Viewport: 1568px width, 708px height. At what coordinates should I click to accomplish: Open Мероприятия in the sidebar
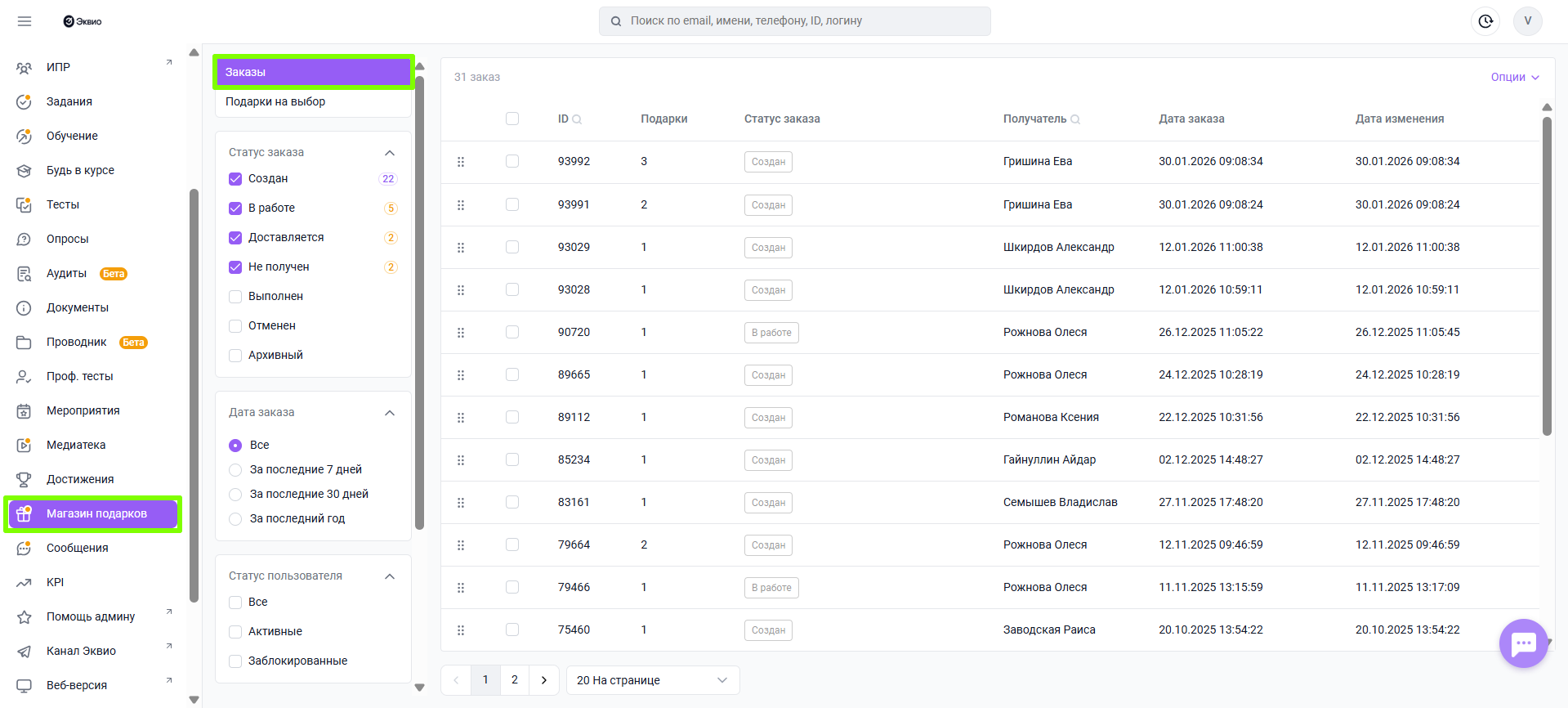coord(83,410)
